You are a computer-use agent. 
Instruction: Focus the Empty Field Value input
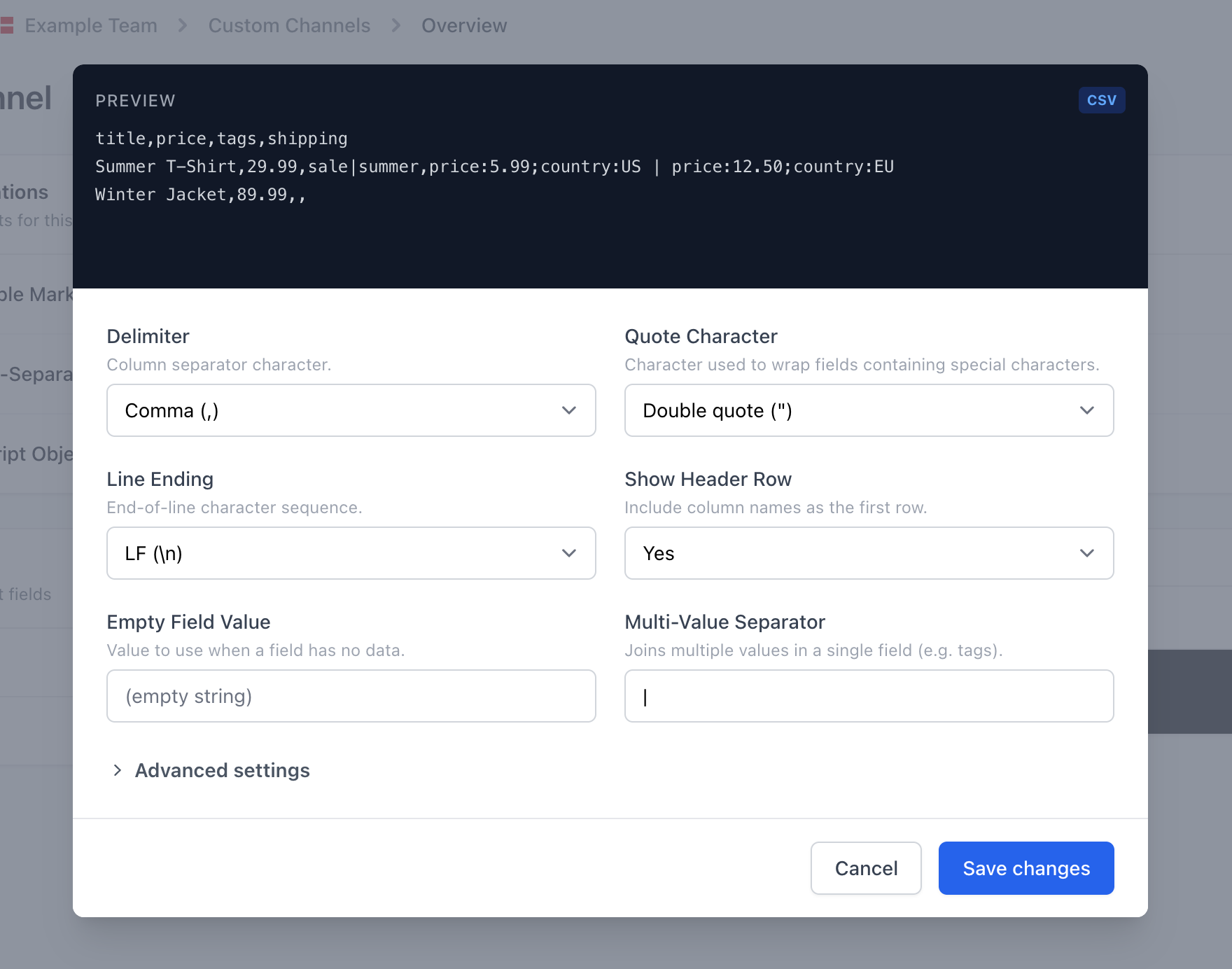point(351,696)
